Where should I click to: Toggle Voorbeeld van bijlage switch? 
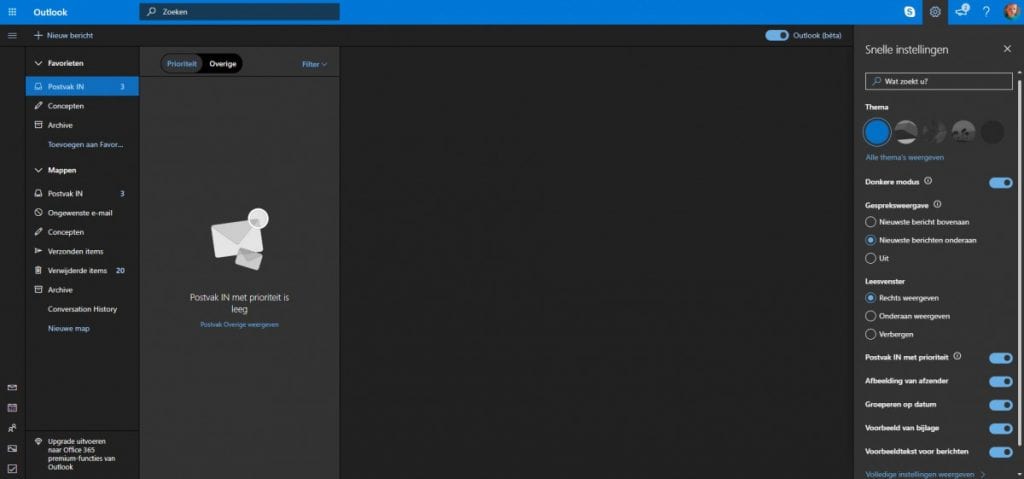[x=1000, y=429]
